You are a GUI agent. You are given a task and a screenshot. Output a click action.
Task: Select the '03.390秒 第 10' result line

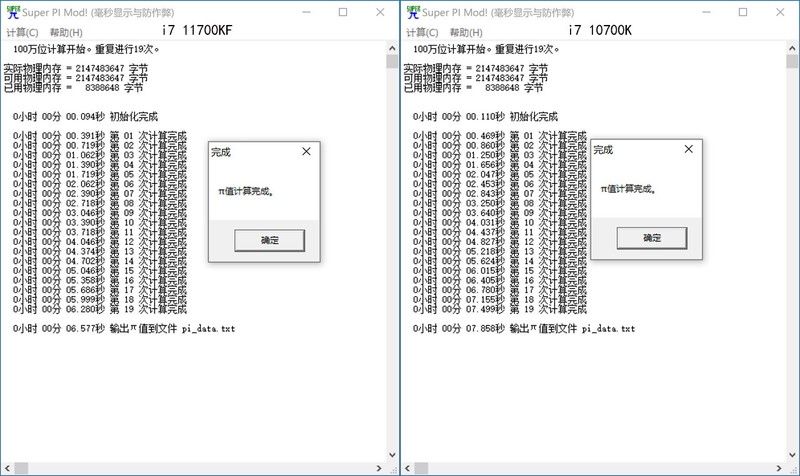(99, 223)
